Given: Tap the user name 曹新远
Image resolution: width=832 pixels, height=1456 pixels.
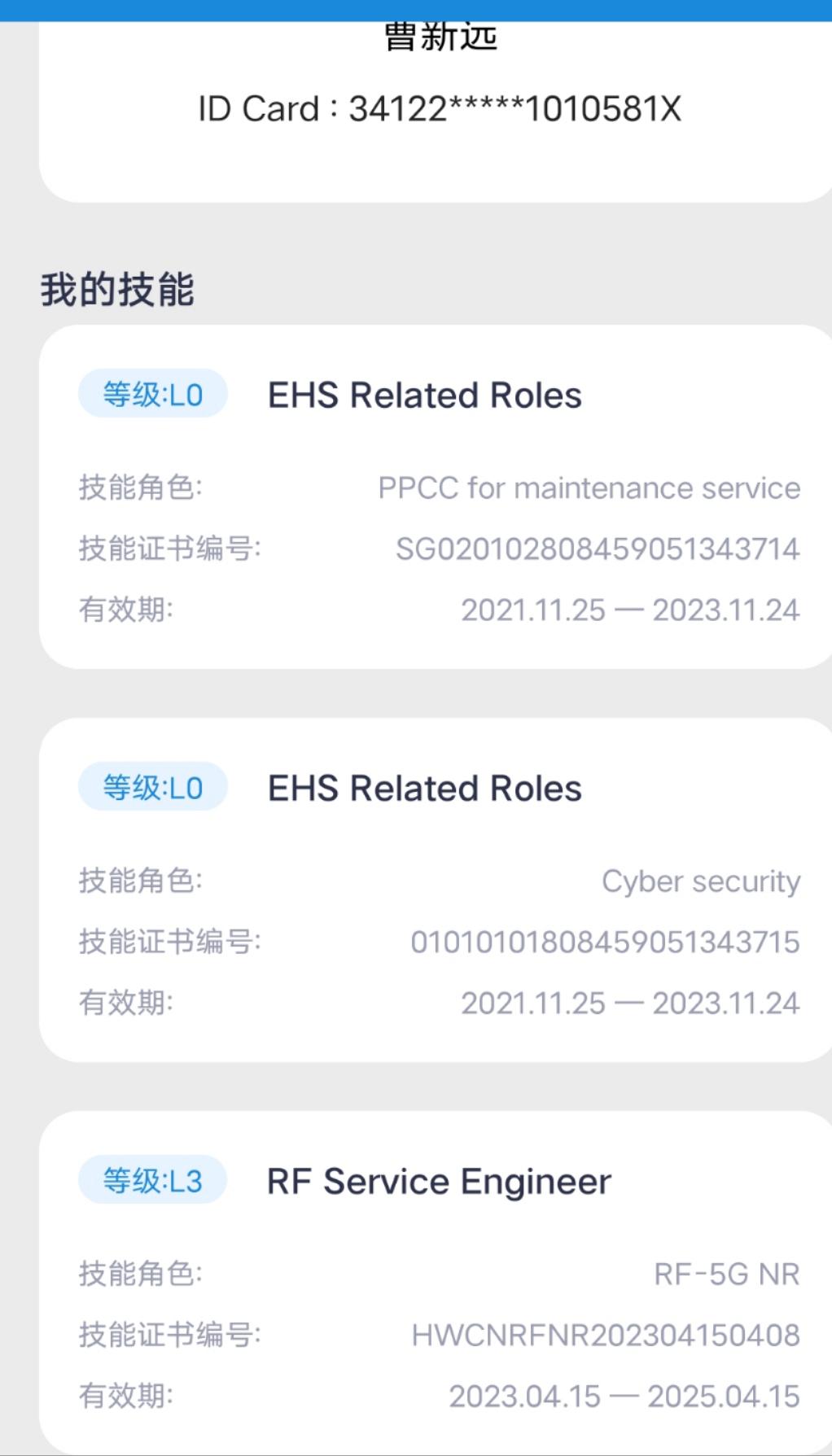Looking at the screenshot, I should click(440, 37).
